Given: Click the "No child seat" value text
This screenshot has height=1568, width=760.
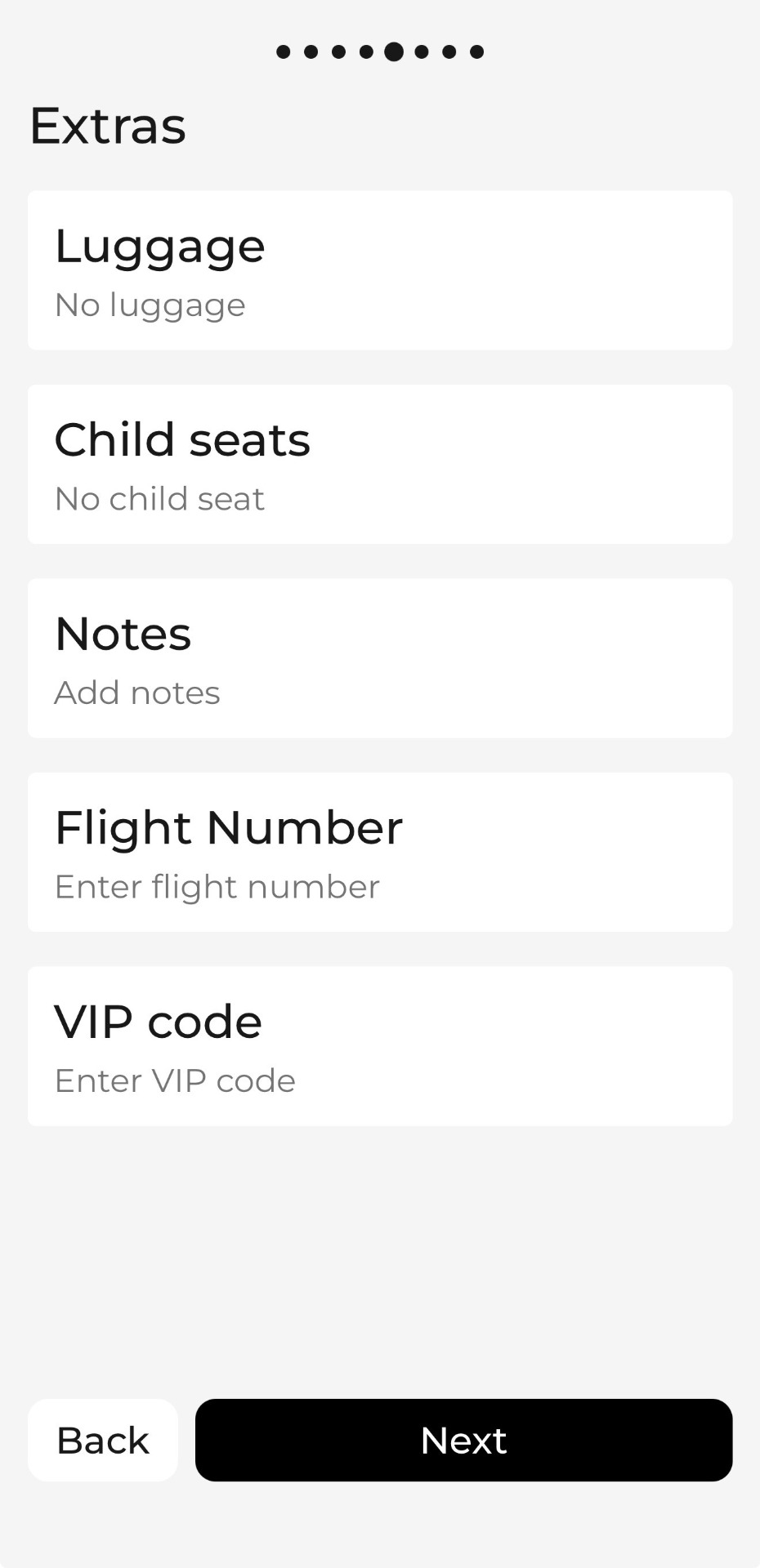Looking at the screenshot, I should tap(159, 499).
